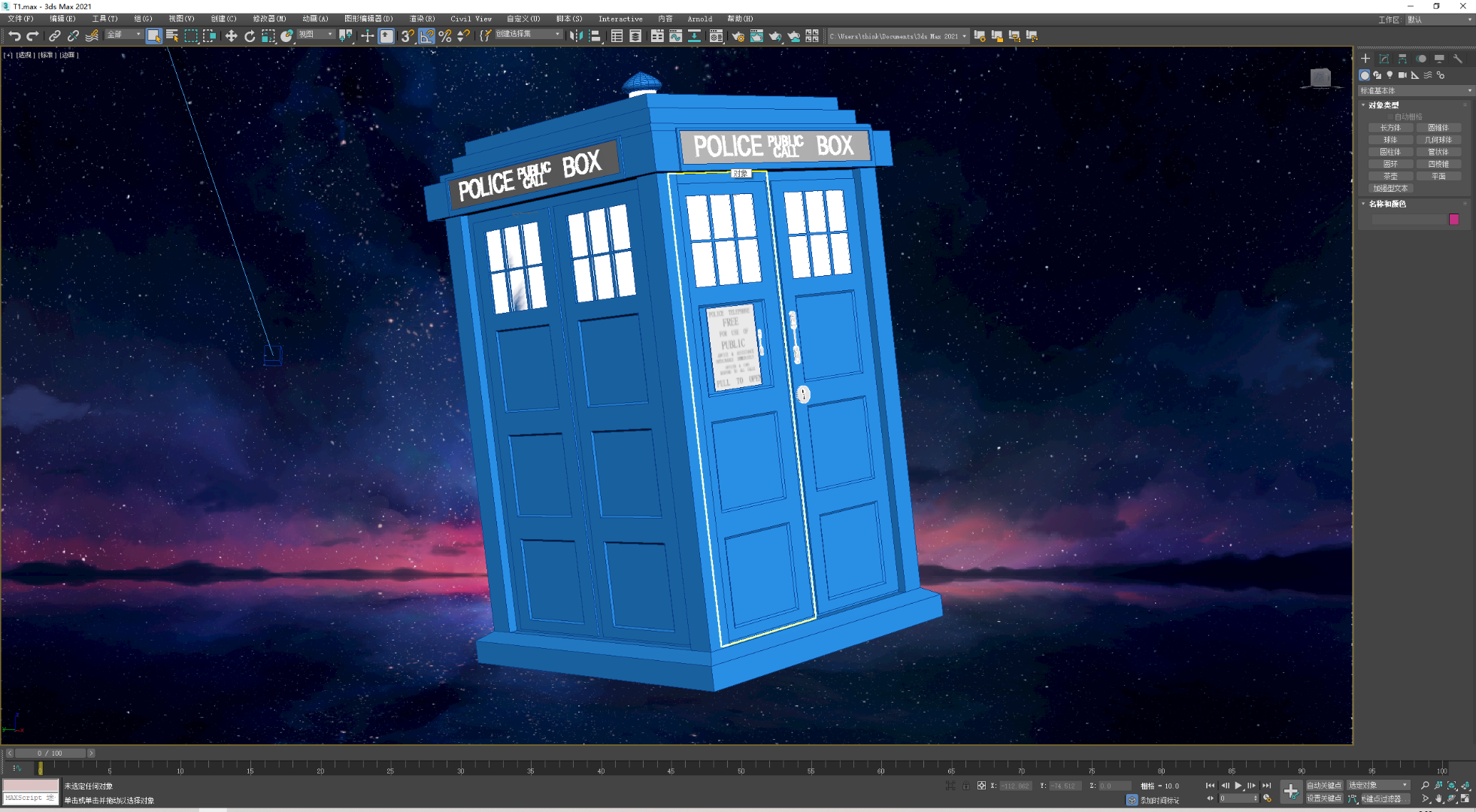
Task: Open the Space Warps category icon
Action: pos(1428,75)
